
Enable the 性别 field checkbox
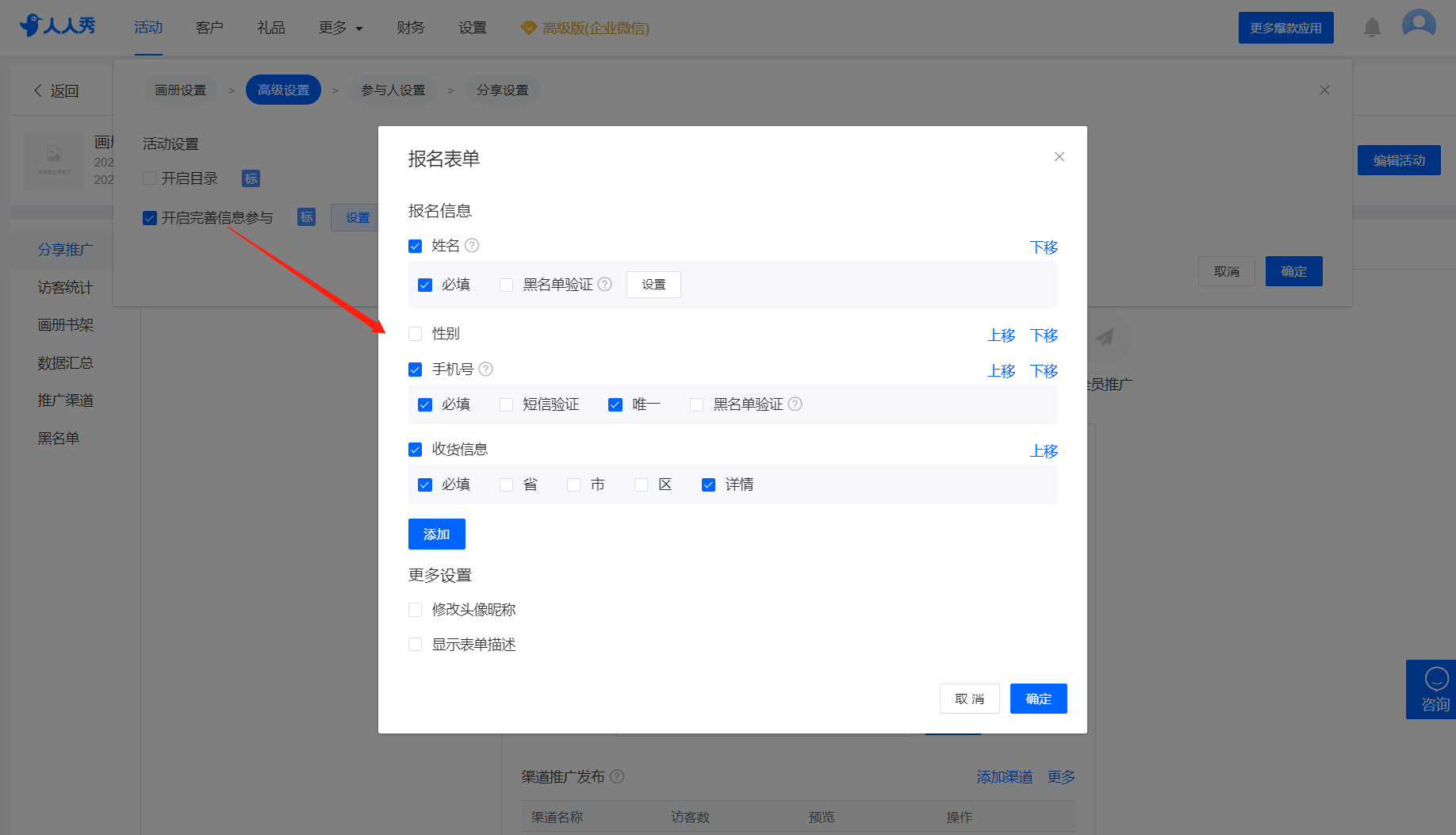point(415,334)
